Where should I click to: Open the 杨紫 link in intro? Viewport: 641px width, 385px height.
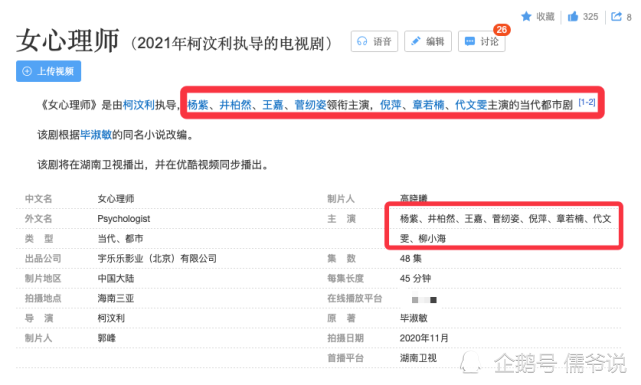coord(198,105)
